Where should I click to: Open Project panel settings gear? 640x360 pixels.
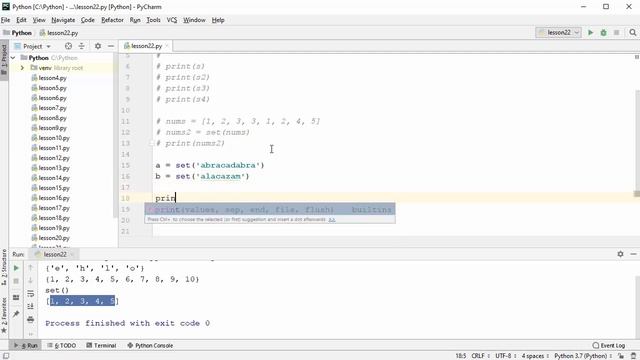pyautogui.click(x=98, y=46)
